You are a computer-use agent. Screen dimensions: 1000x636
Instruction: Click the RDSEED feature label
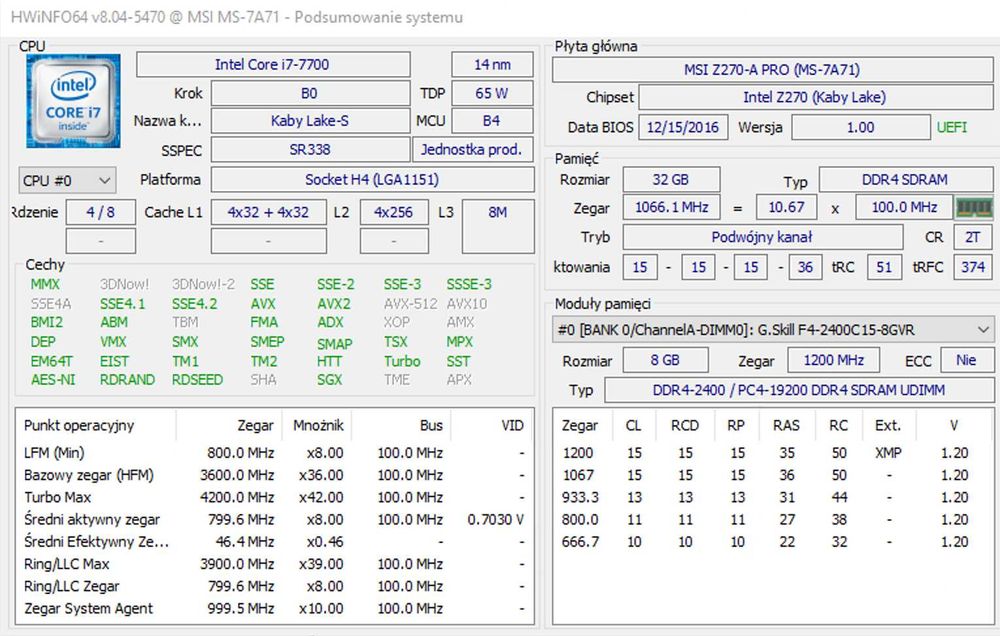pos(198,380)
